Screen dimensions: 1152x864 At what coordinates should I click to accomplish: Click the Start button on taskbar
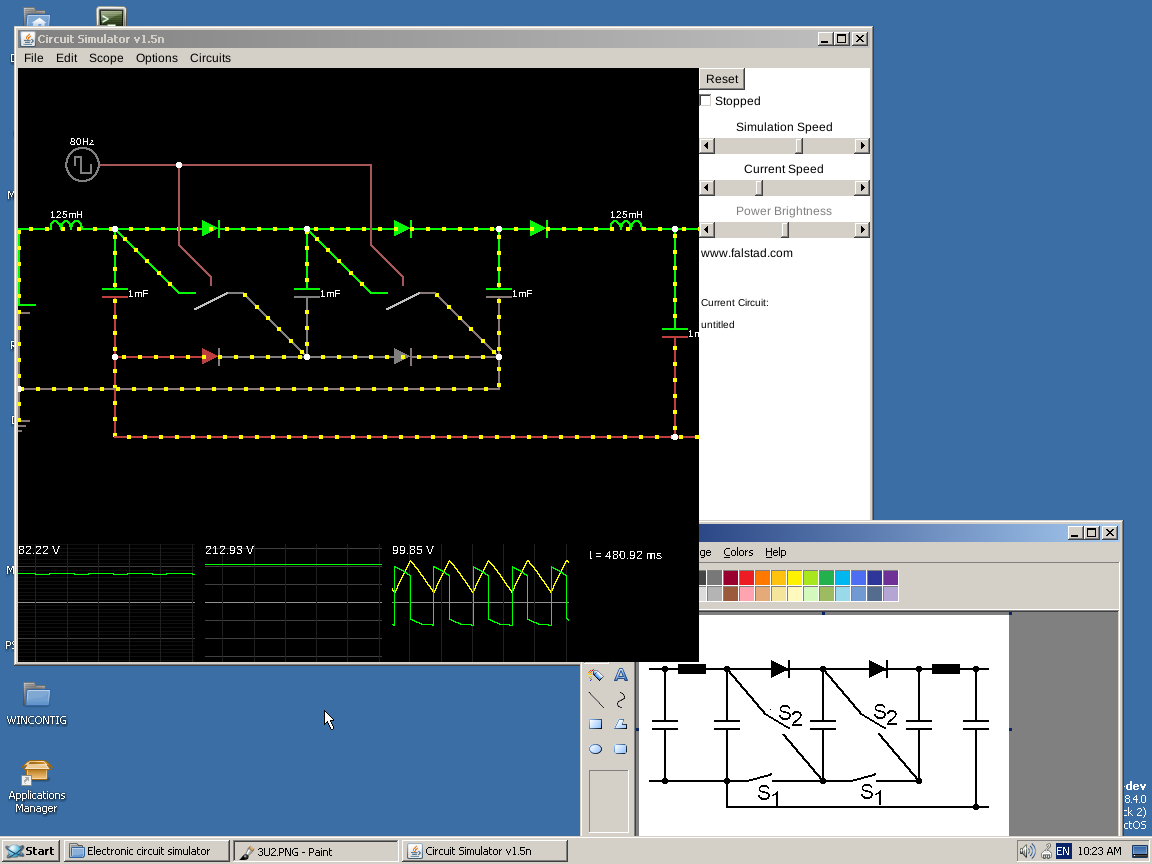pyautogui.click(x=31, y=851)
